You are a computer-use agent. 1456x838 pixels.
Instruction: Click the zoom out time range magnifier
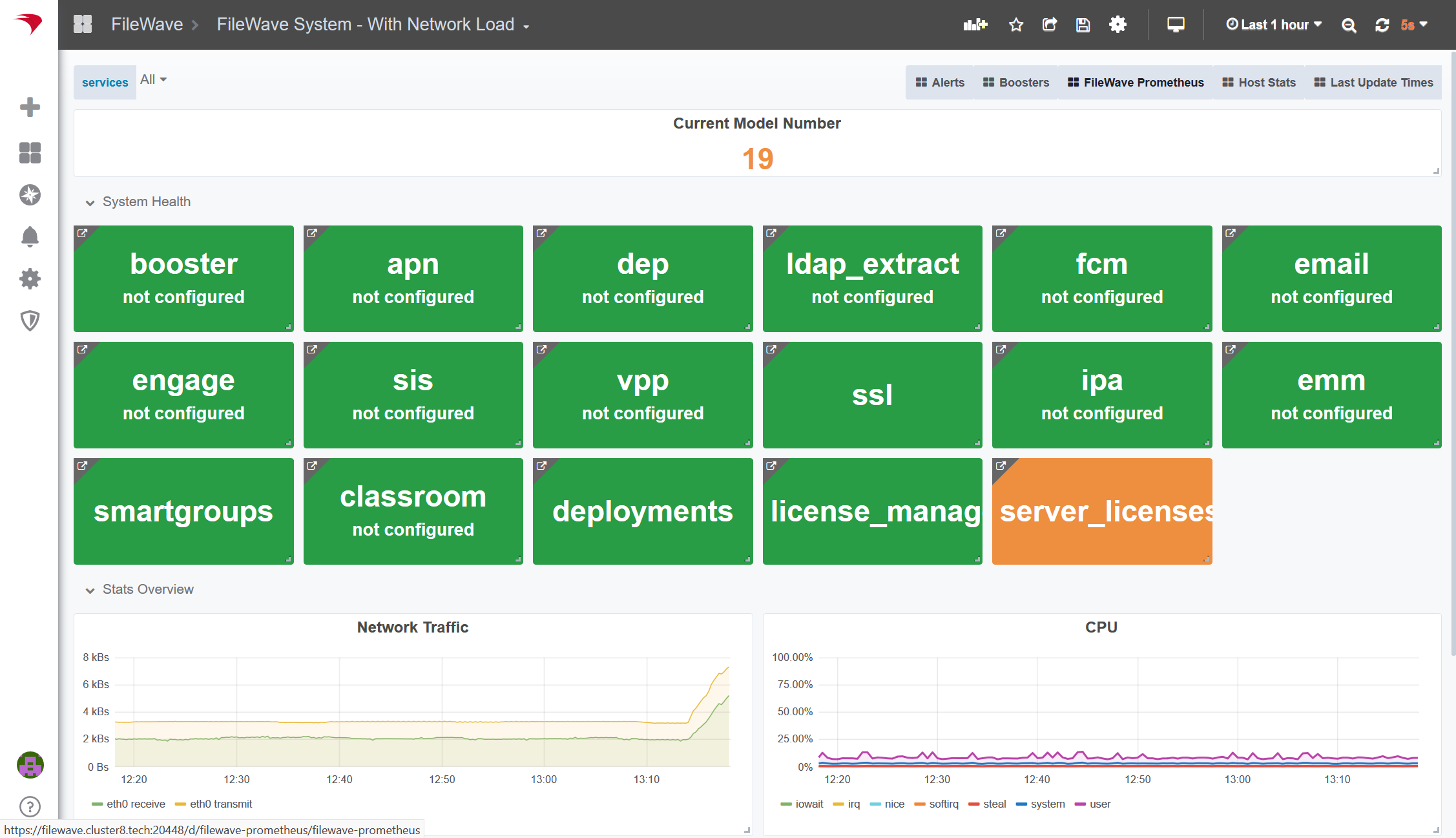click(x=1349, y=25)
